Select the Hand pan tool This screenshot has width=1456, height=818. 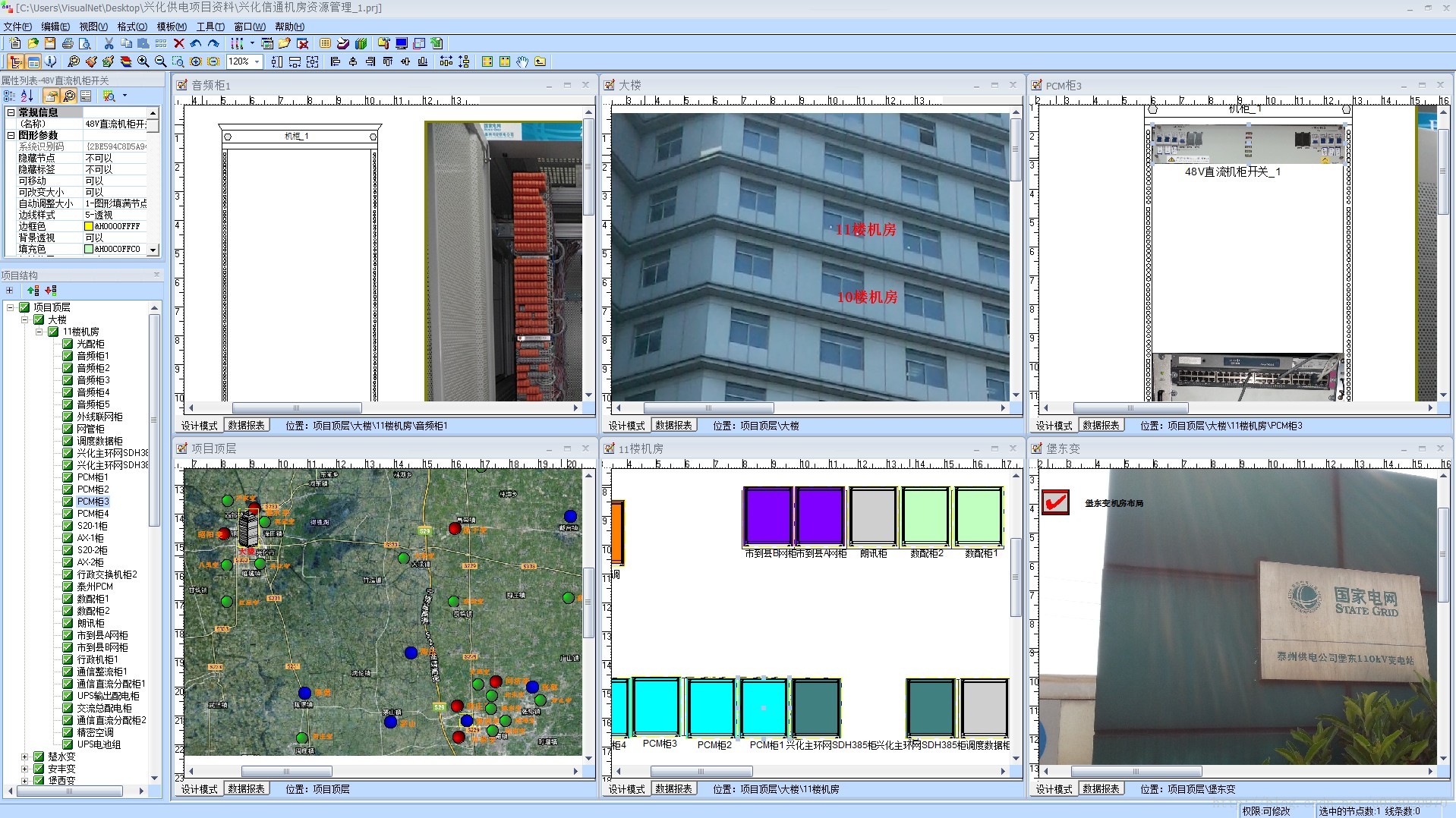click(x=522, y=61)
